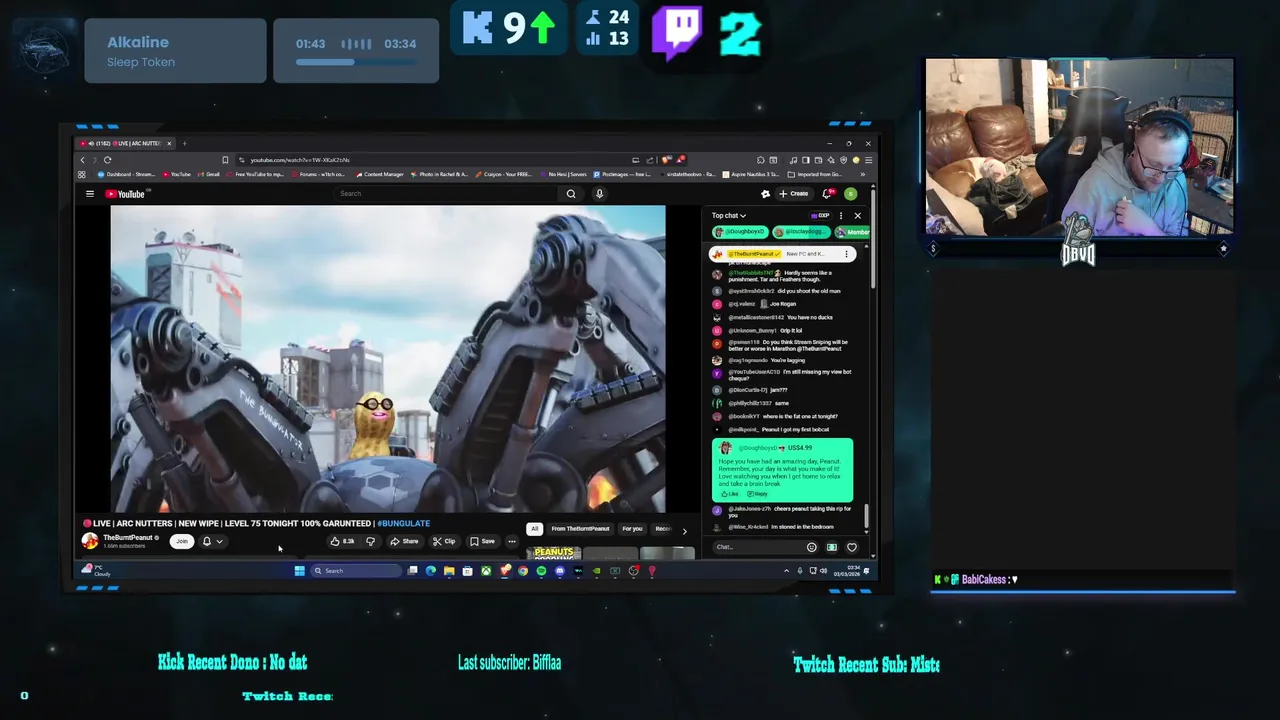The height and width of the screenshot is (720, 1280).
Task: Open the Imported from Go... bookmark folder
Action: pos(814,174)
